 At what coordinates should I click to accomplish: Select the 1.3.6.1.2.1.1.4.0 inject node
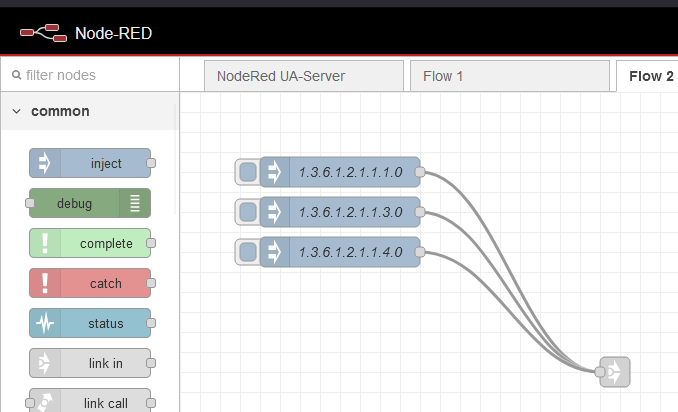pos(340,252)
